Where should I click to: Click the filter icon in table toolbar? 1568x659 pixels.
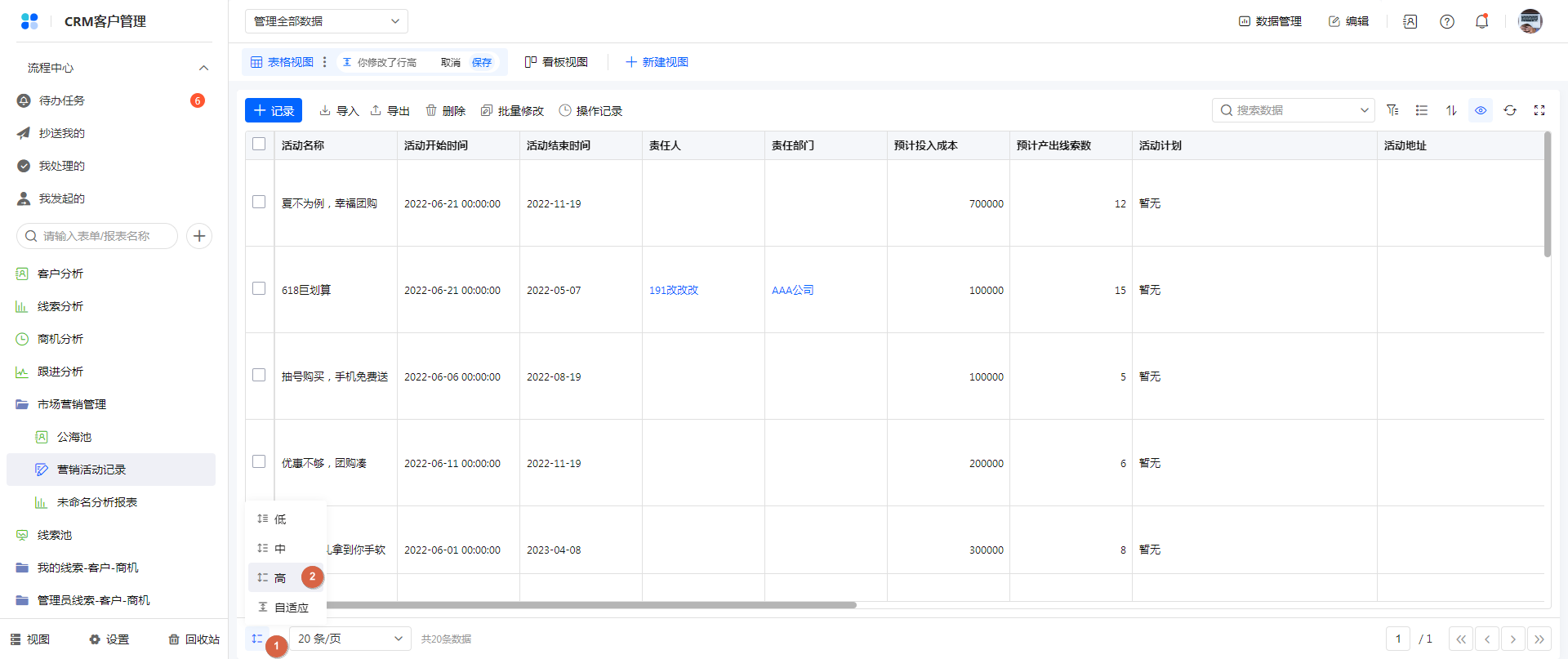[1392, 110]
